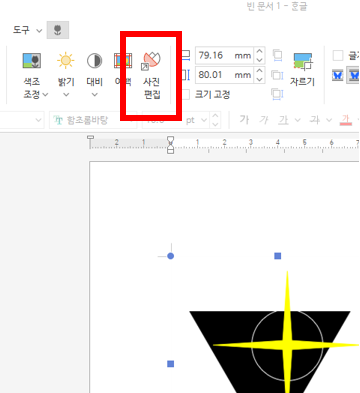
Task: Apply italic with the slanted 가 button
Action: click(264, 119)
